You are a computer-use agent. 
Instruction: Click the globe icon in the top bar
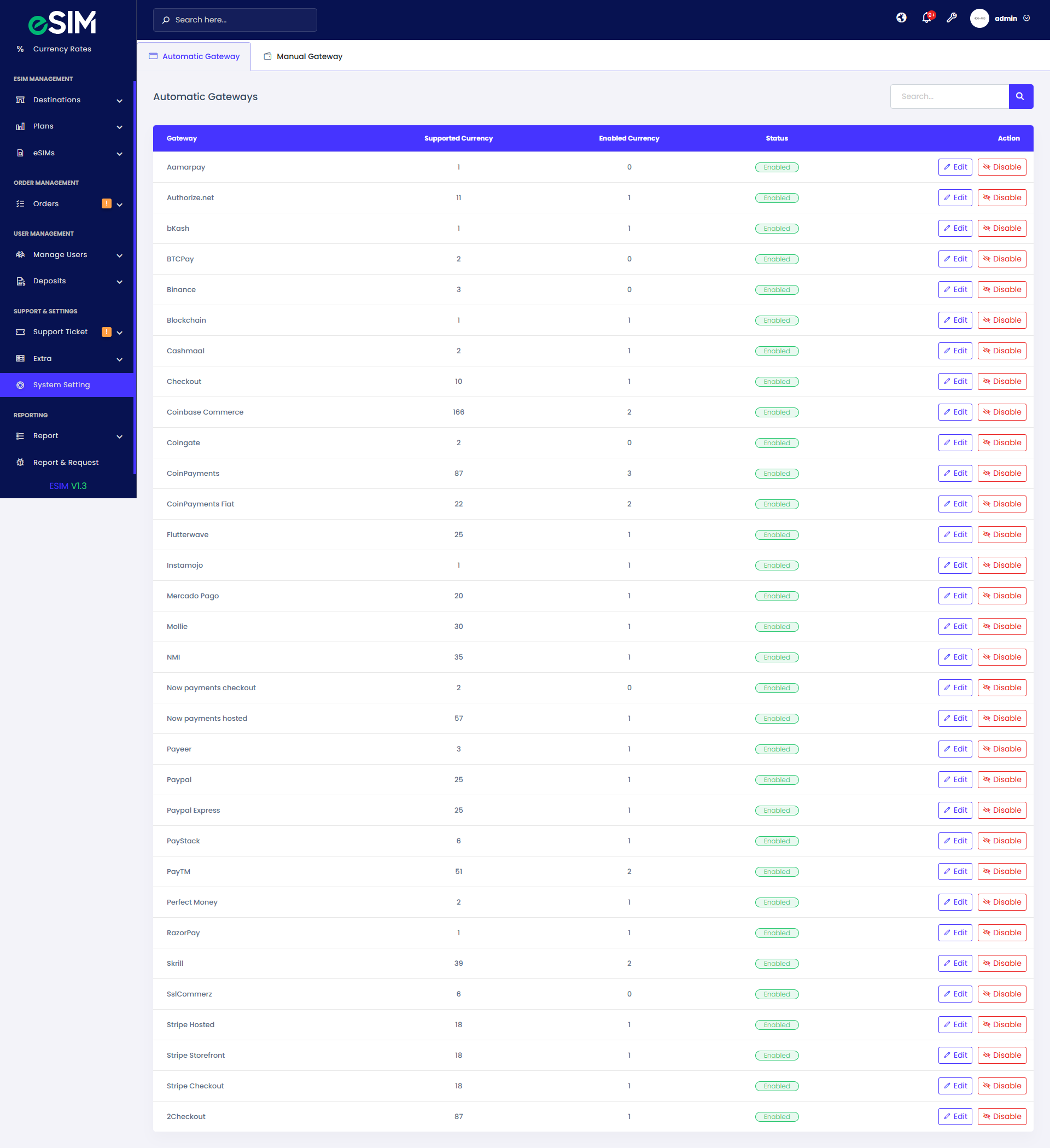pos(901,18)
